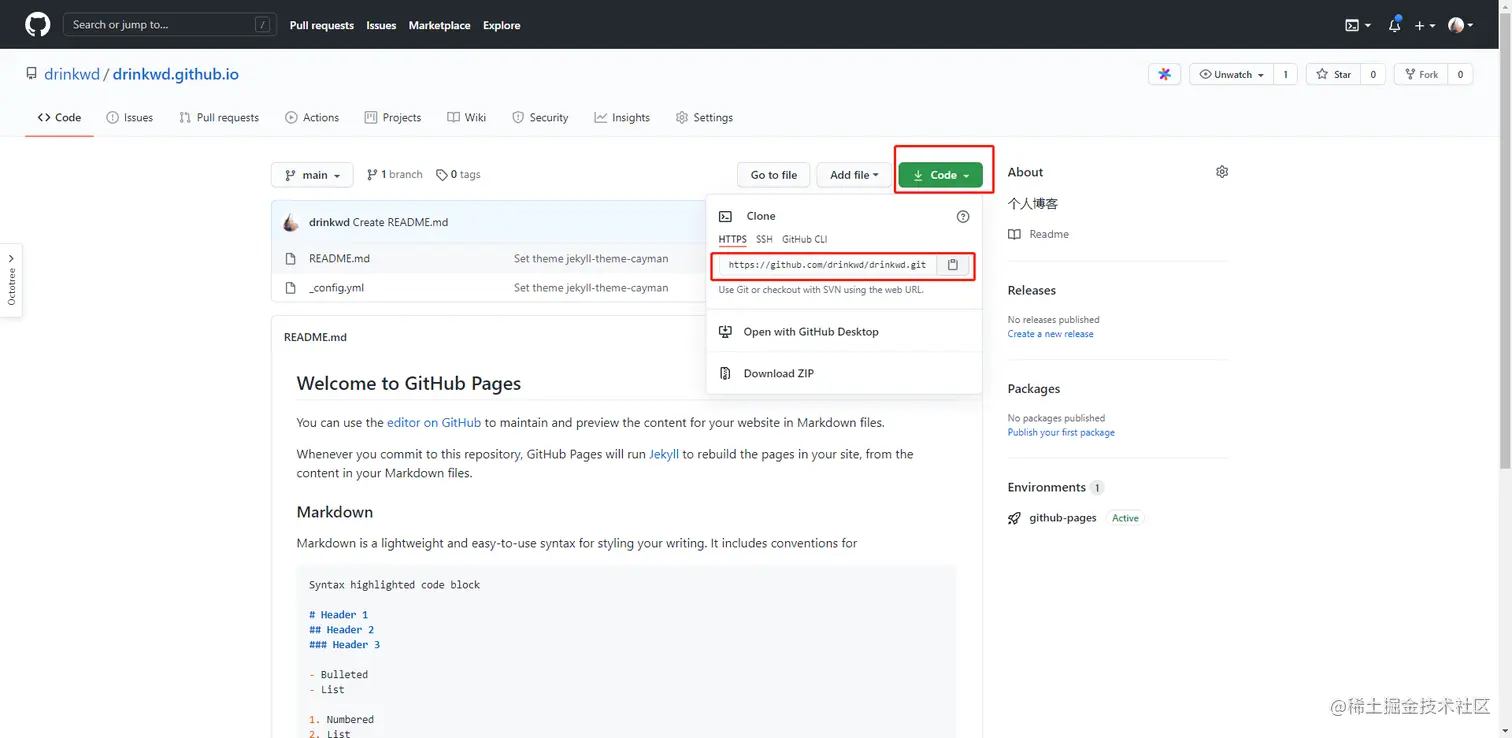Open the drinkwd owner link

(72, 74)
